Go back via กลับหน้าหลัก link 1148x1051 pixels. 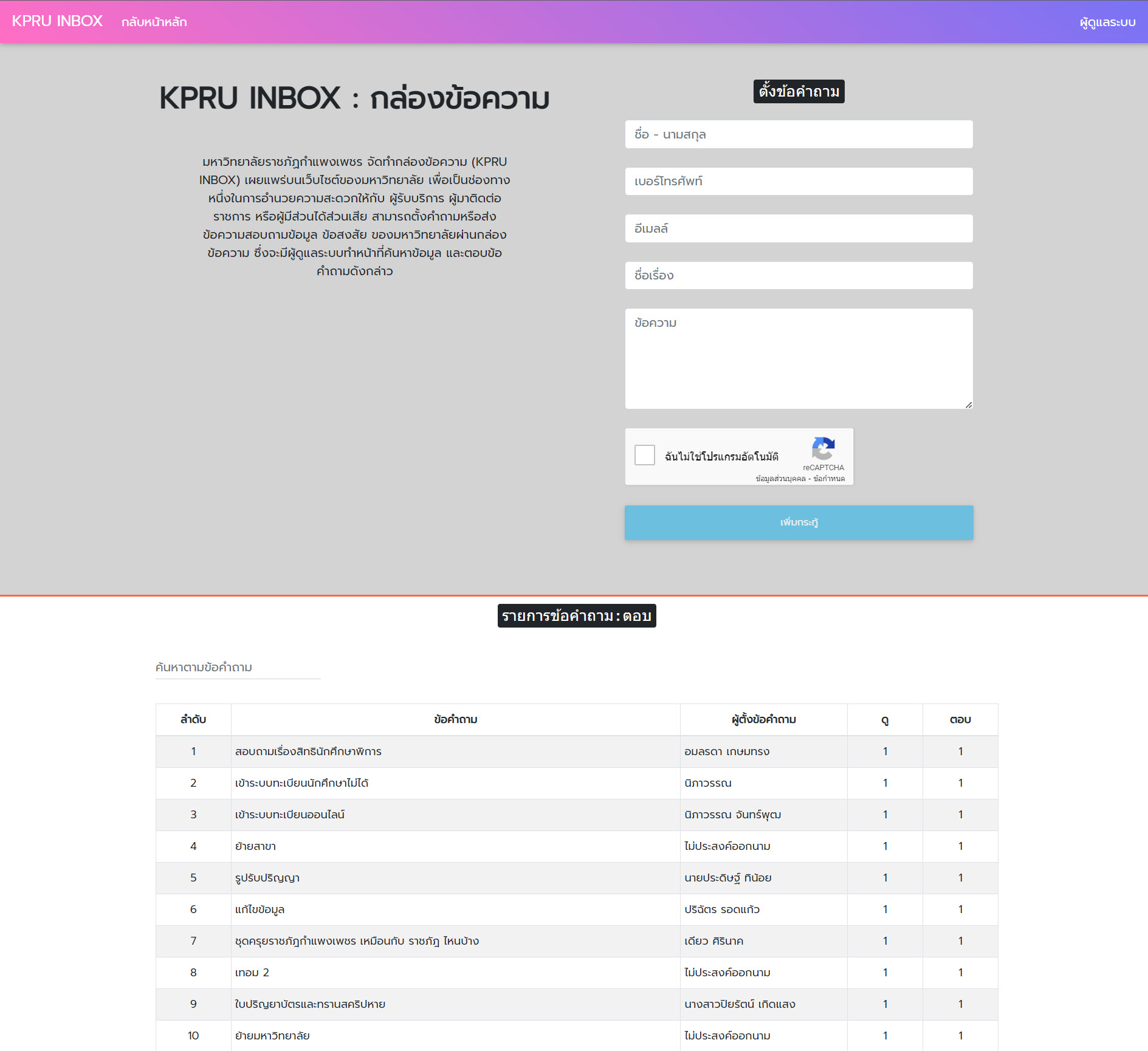tap(154, 22)
